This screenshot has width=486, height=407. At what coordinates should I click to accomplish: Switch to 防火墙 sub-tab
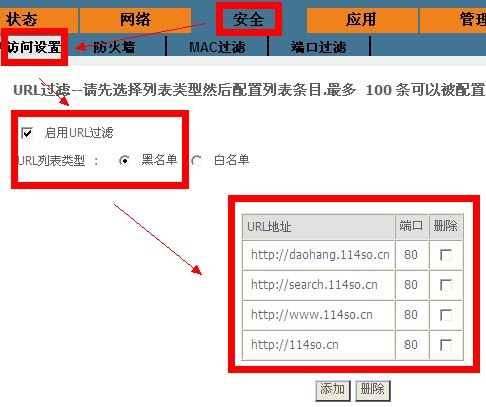click(114, 47)
